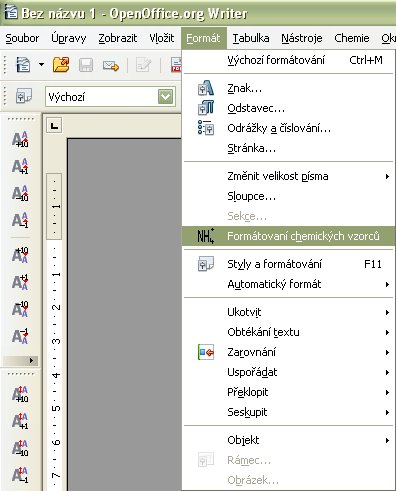Select the Stránka... menu entry
This screenshot has height=491, width=396.
(x=289, y=148)
